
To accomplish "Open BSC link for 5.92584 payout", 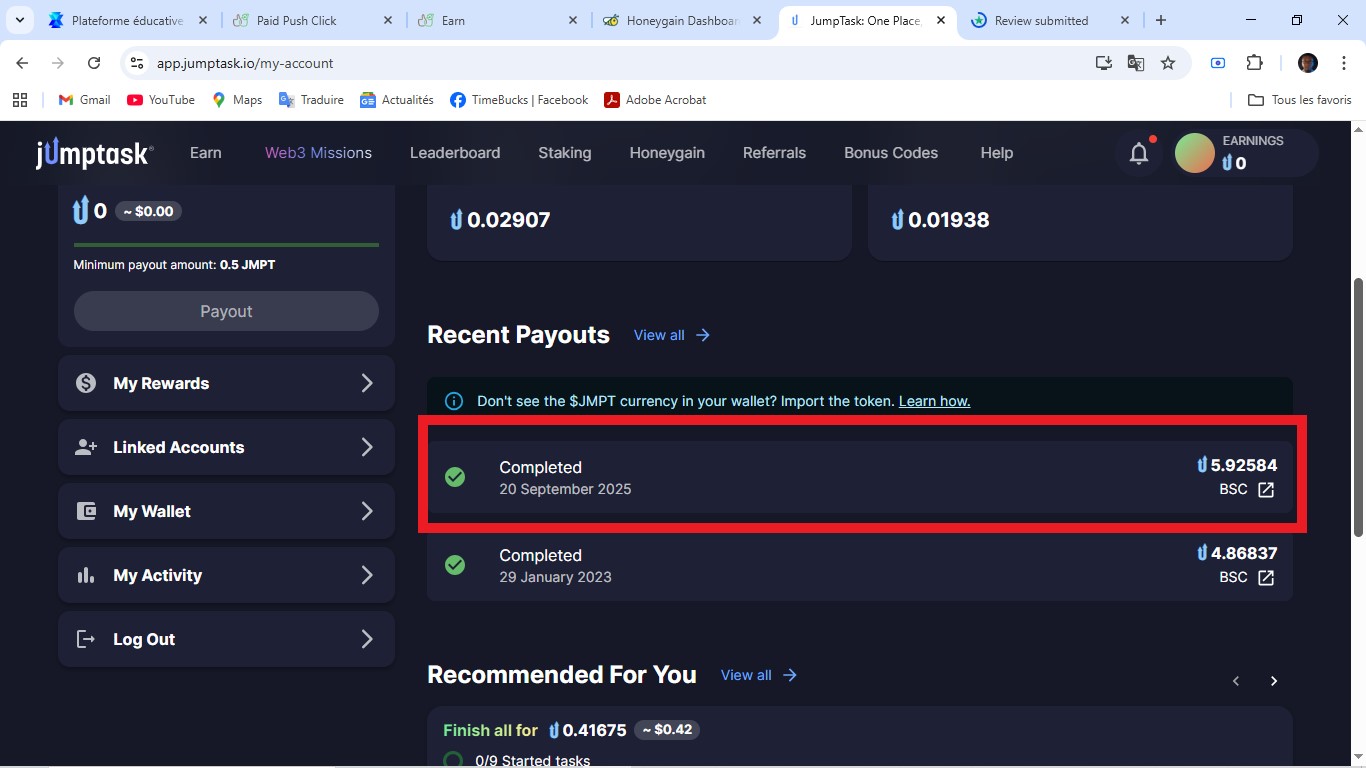I will coord(1265,490).
